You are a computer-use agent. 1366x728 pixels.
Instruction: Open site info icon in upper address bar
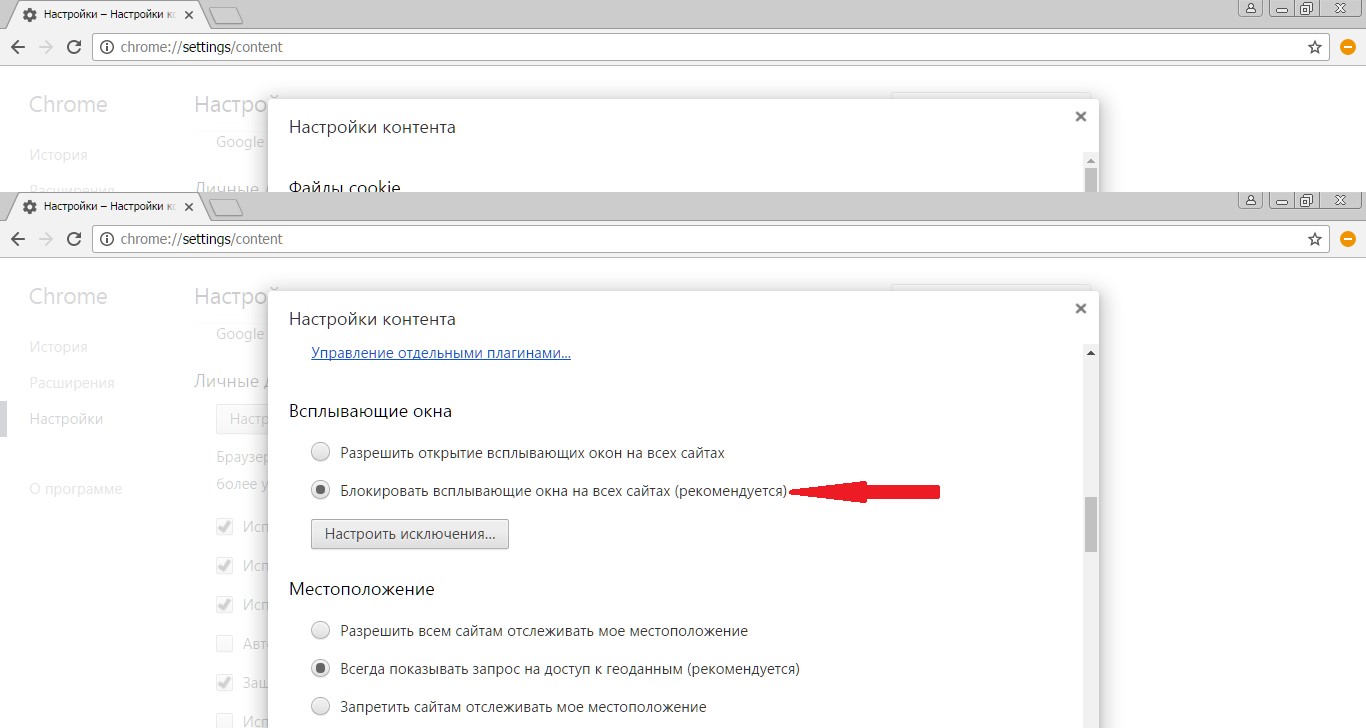pos(107,47)
